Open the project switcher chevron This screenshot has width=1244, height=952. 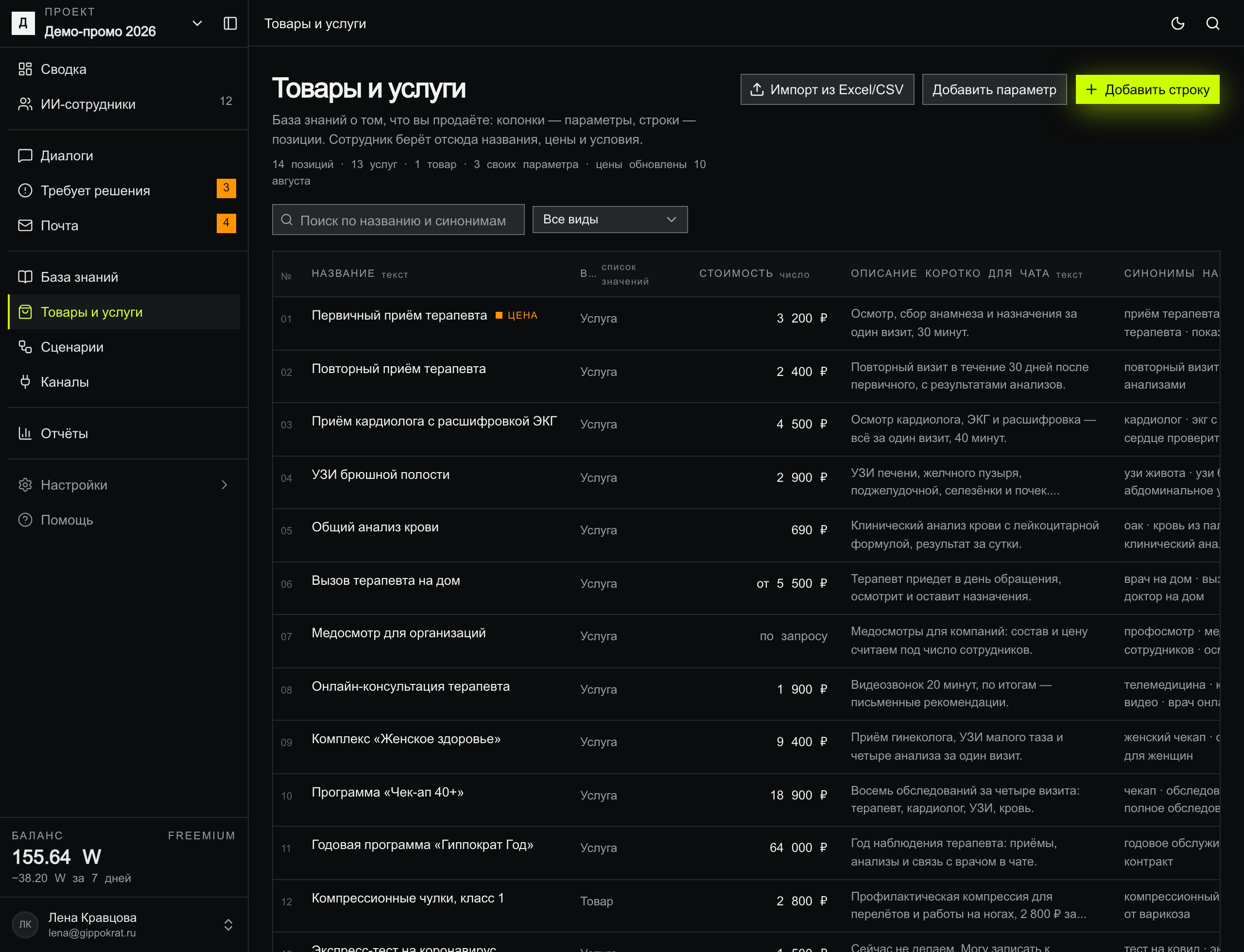[x=197, y=23]
